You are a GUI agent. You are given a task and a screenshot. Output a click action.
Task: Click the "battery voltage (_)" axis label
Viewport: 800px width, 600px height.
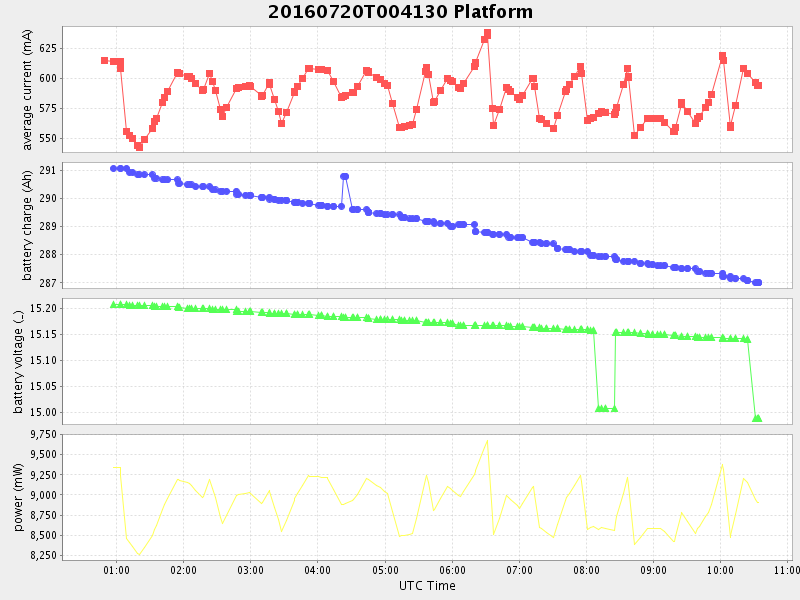coord(18,362)
